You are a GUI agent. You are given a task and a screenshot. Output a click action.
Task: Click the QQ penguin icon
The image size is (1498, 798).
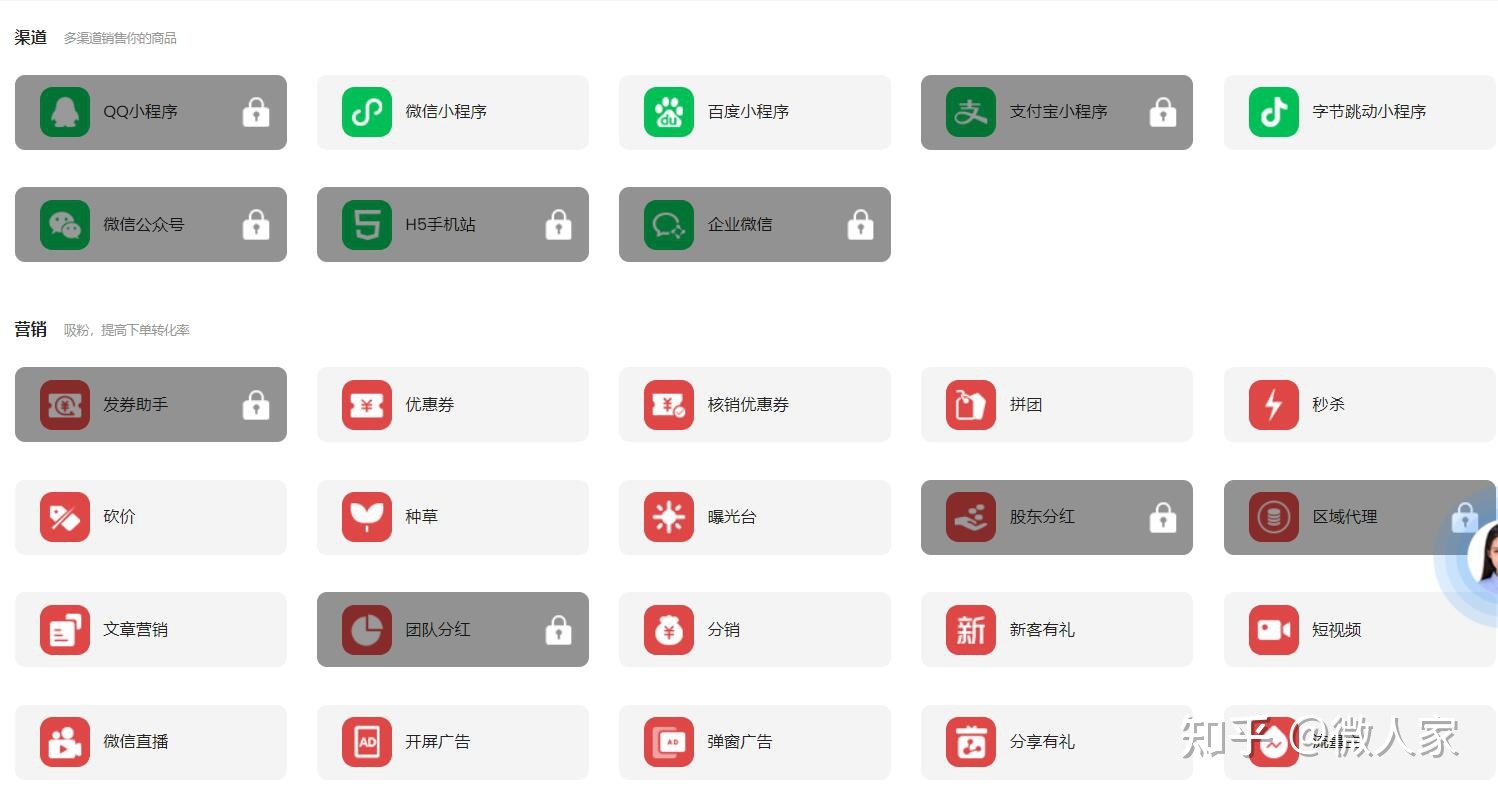(x=65, y=112)
